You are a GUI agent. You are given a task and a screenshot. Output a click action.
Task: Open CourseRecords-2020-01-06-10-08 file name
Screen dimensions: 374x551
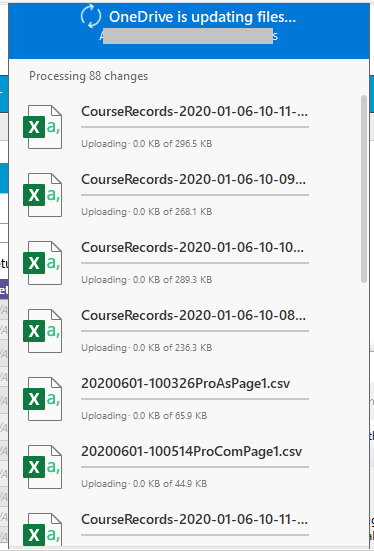193,315
